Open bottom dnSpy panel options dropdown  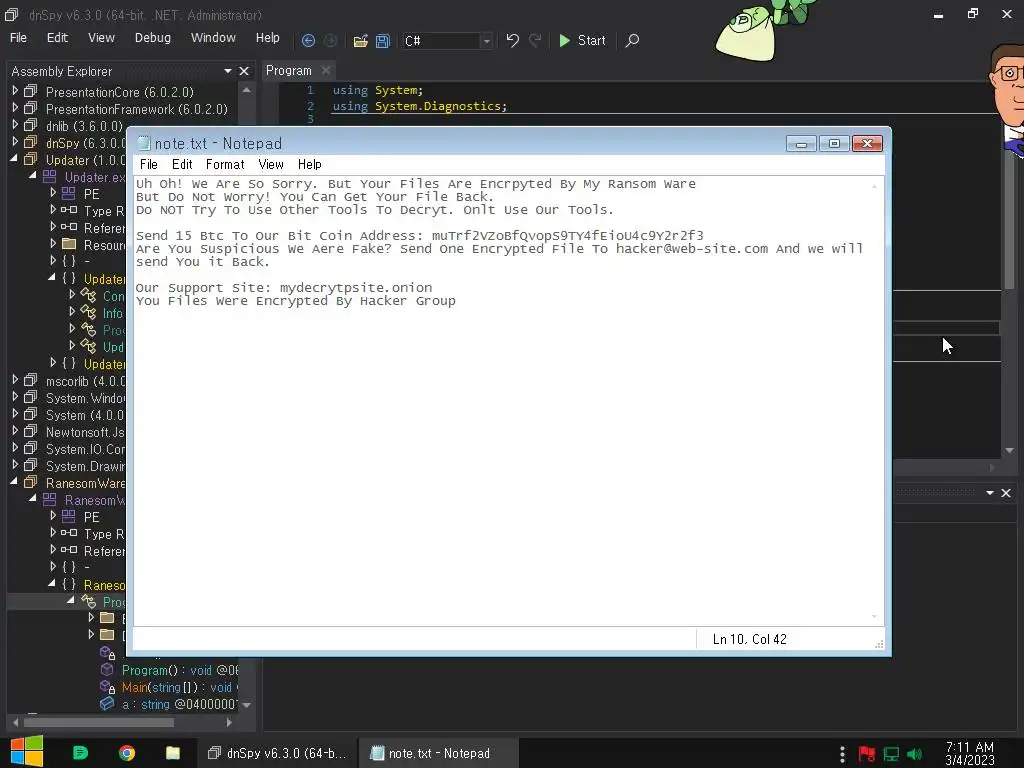(x=990, y=493)
